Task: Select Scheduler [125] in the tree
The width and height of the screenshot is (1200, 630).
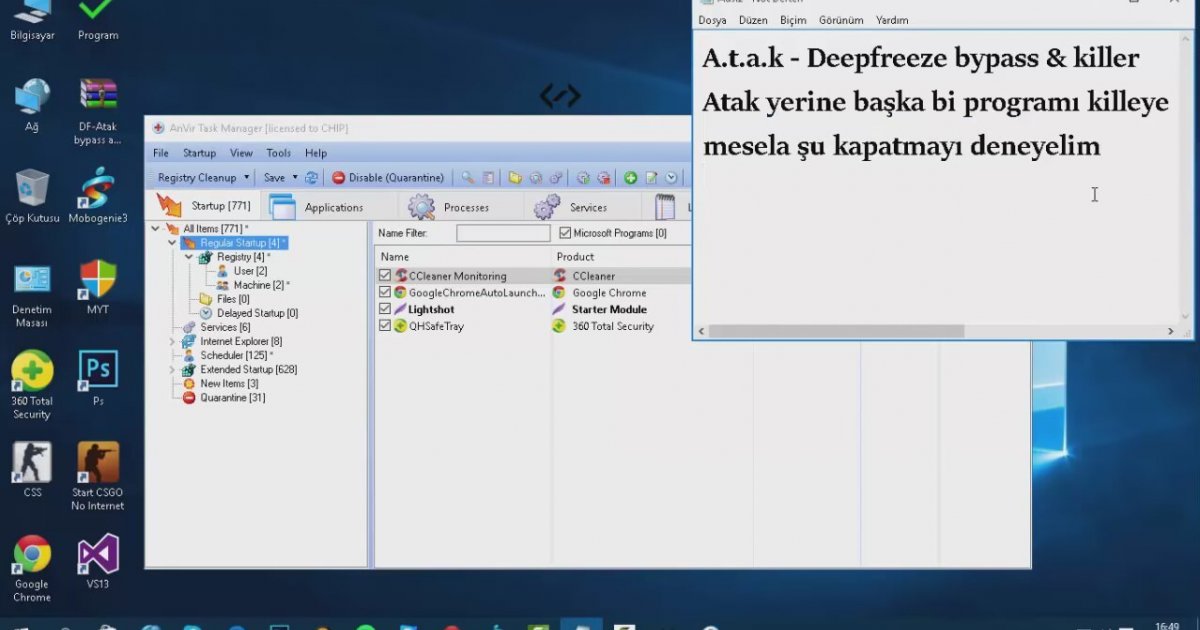Action: pos(237,355)
